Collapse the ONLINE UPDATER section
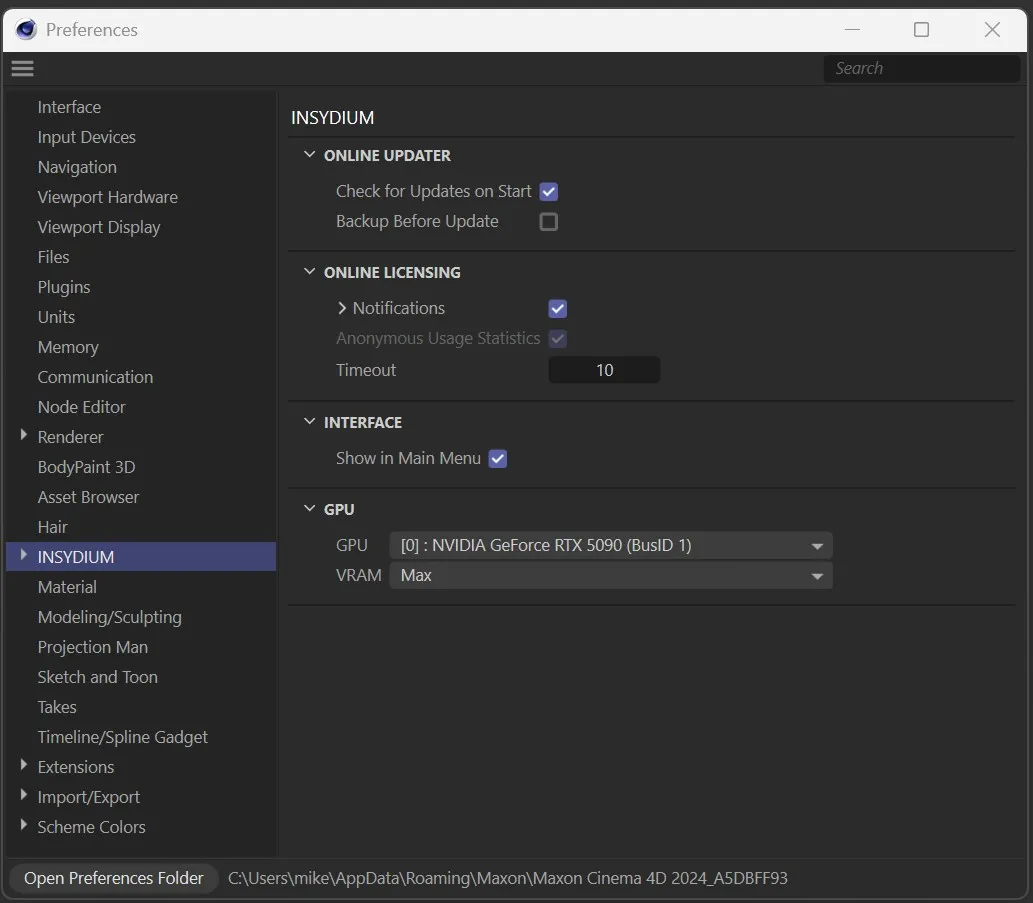Viewport: 1033px width, 903px height. point(309,155)
